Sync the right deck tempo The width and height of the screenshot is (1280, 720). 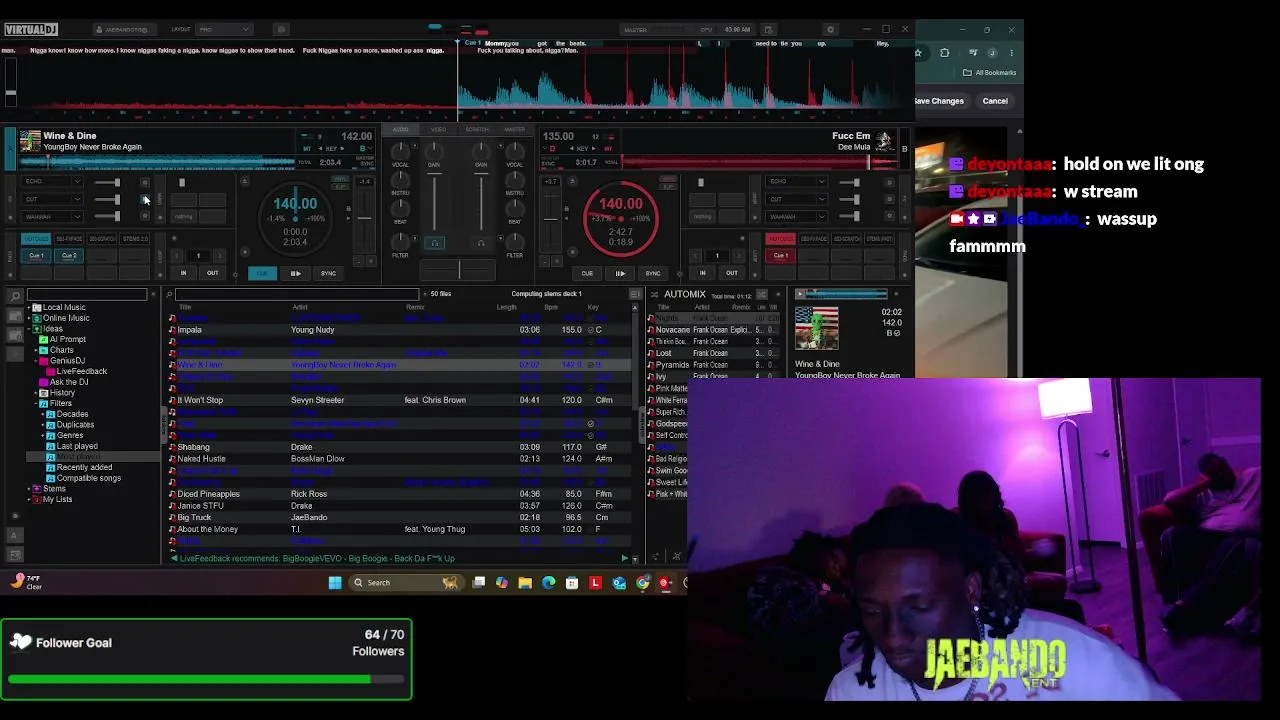point(653,273)
